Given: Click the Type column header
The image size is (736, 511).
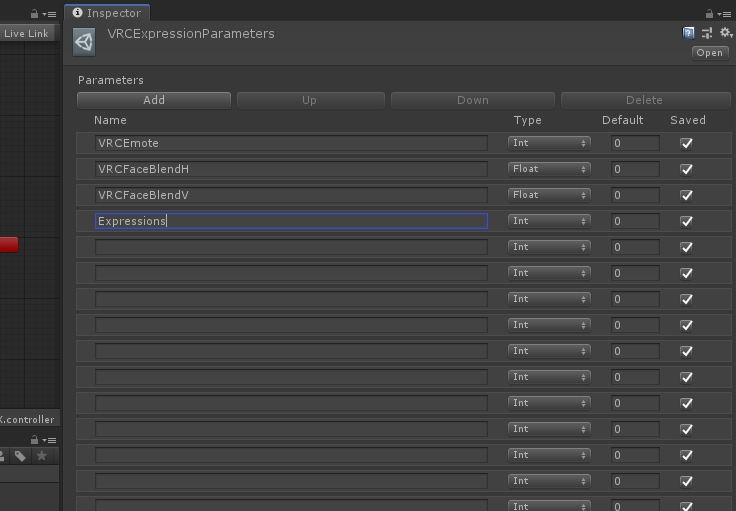Looking at the screenshot, I should [x=528, y=120].
